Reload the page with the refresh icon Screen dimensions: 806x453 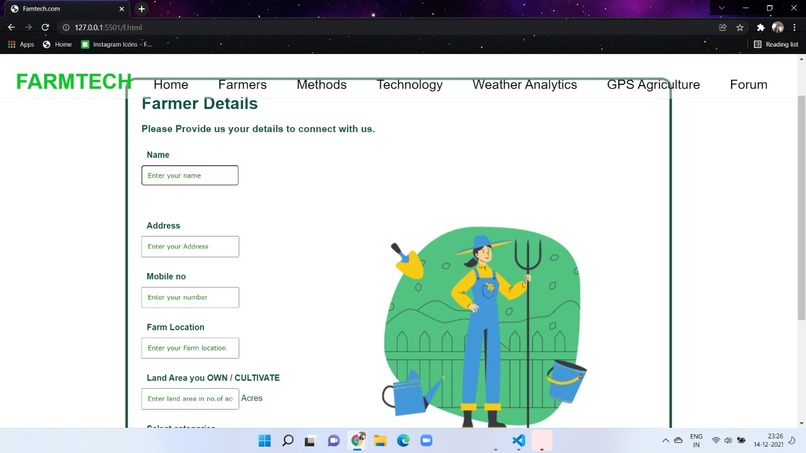pyautogui.click(x=45, y=27)
